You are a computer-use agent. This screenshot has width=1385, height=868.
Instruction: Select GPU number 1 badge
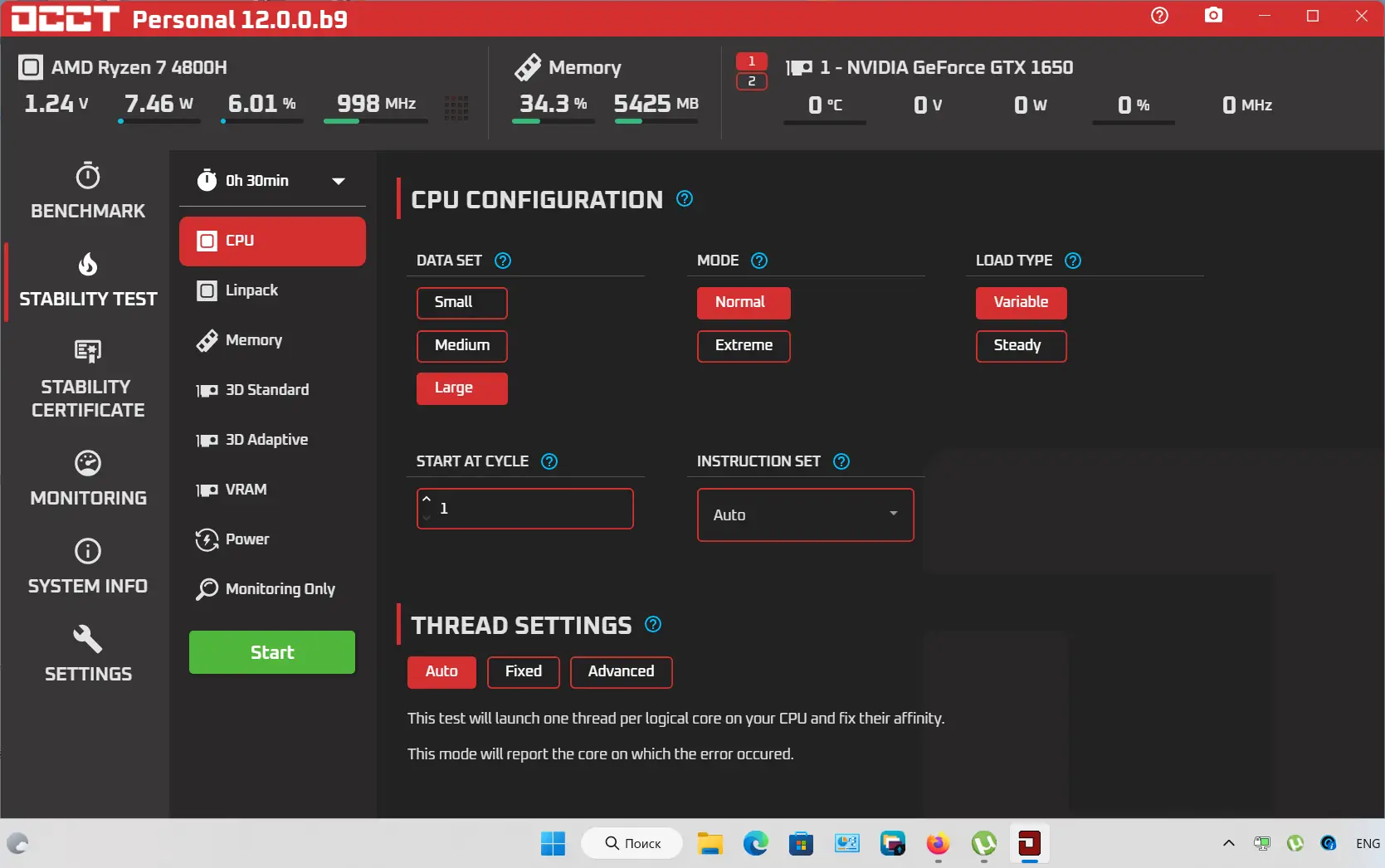752,61
